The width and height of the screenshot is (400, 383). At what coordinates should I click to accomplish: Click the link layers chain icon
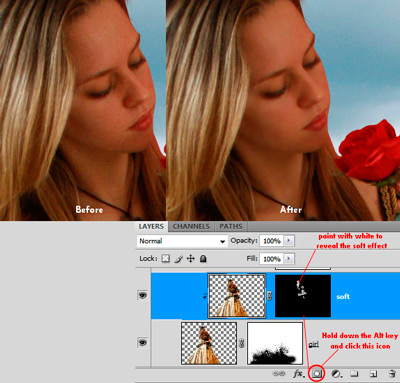pos(279,374)
